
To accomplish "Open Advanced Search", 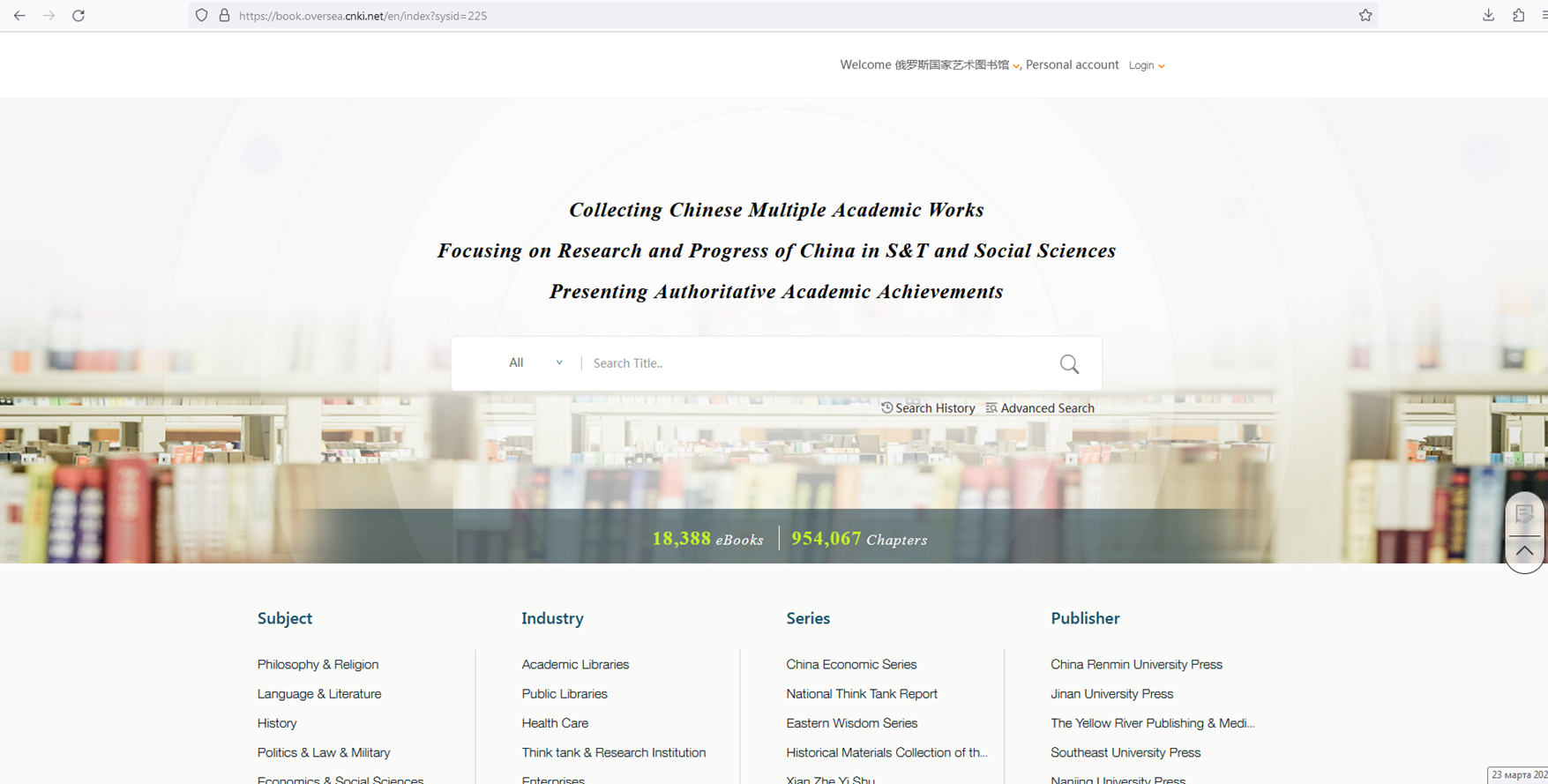I will coord(1040,408).
